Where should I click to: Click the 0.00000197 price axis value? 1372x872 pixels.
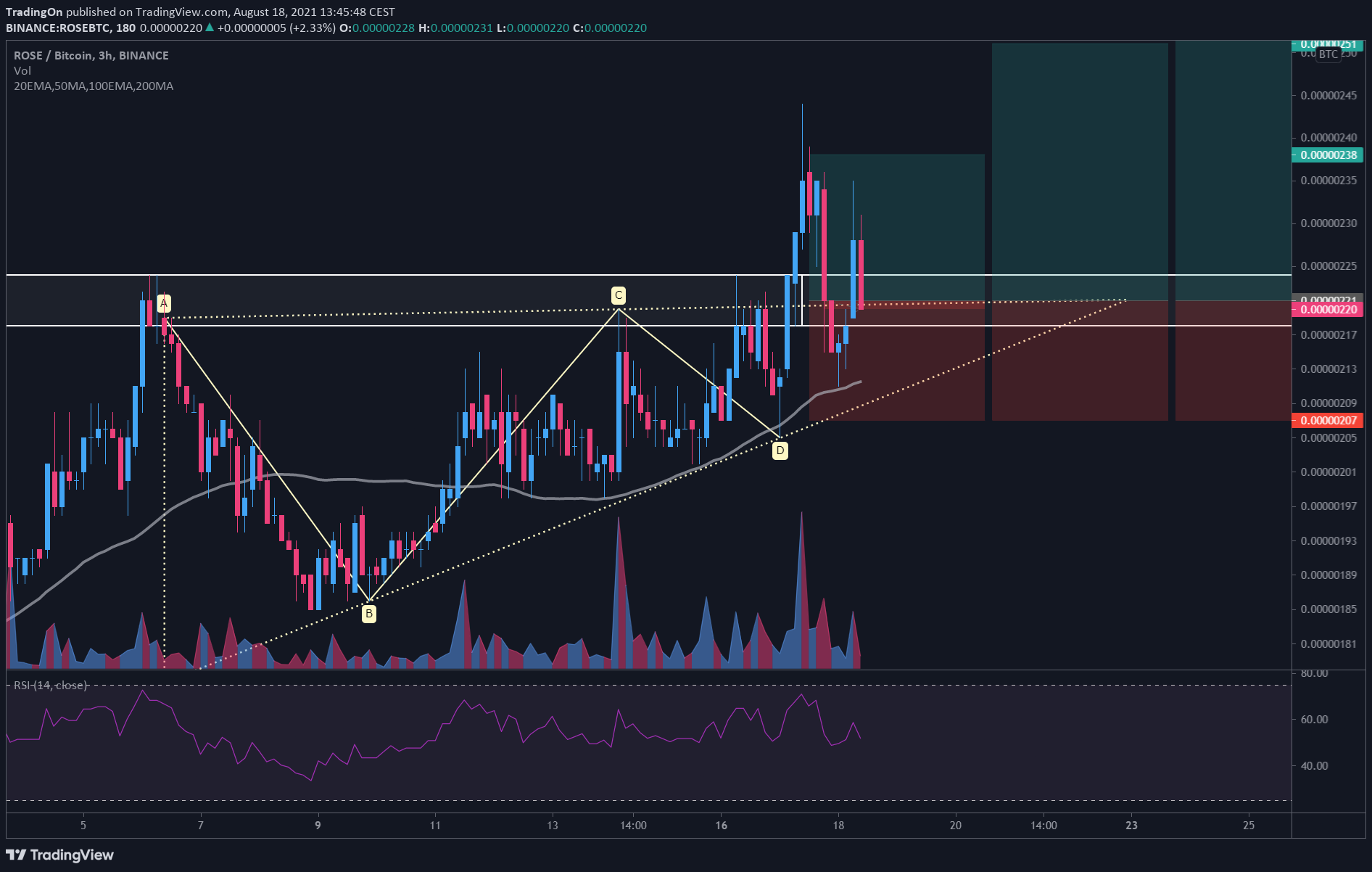tap(1328, 506)
